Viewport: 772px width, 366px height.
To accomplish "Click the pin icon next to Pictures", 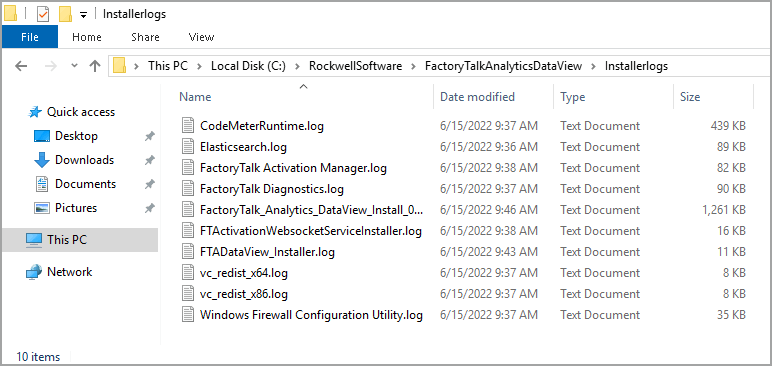I will point(149,209).
